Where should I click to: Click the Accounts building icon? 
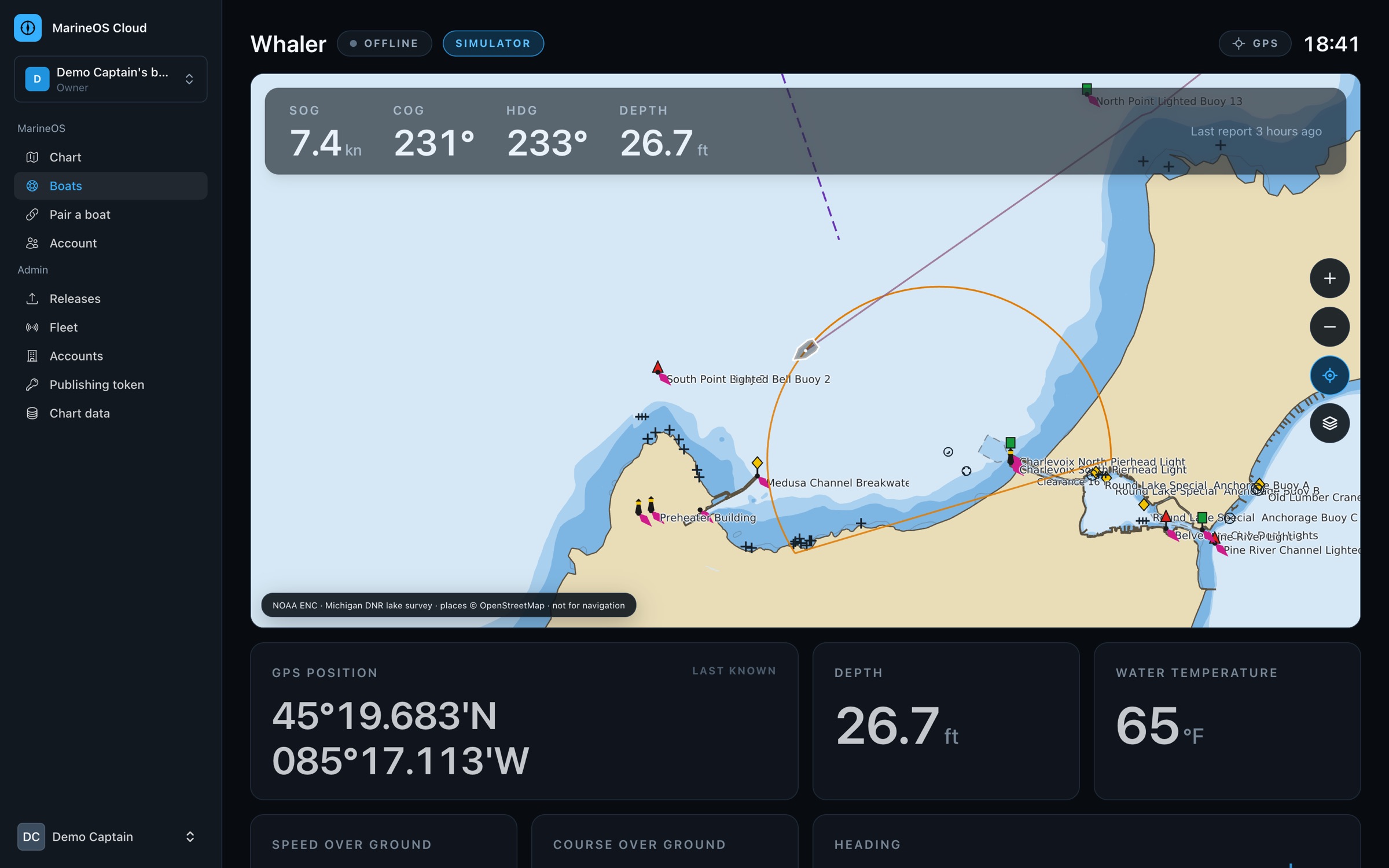click(32, 356)
